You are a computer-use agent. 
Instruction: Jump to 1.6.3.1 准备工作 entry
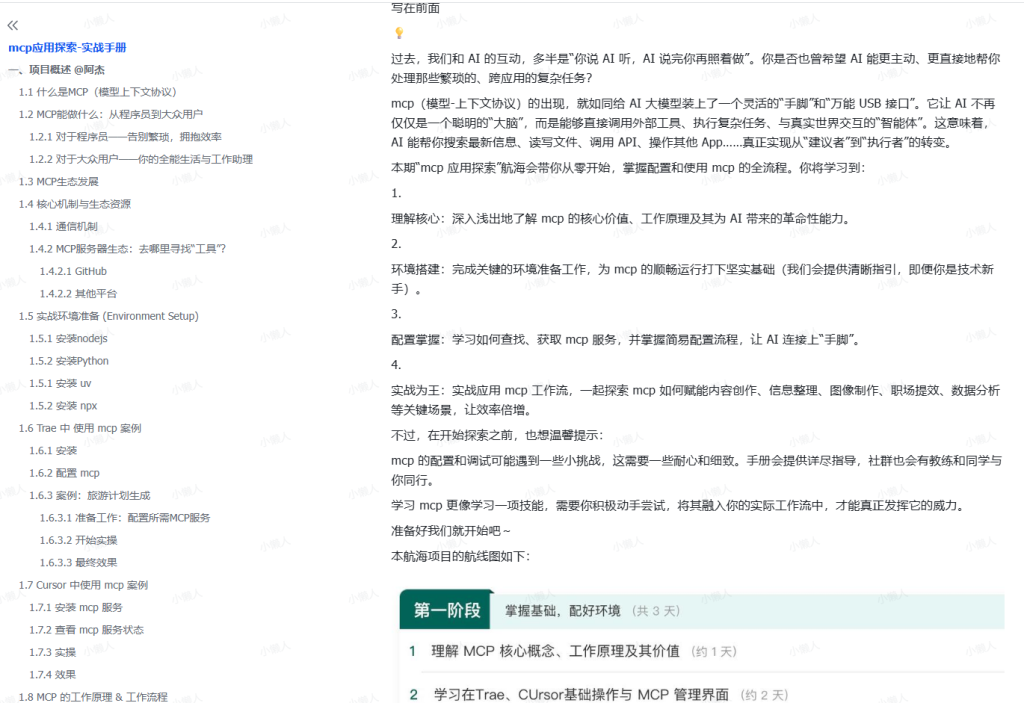(x=125, y=517)
